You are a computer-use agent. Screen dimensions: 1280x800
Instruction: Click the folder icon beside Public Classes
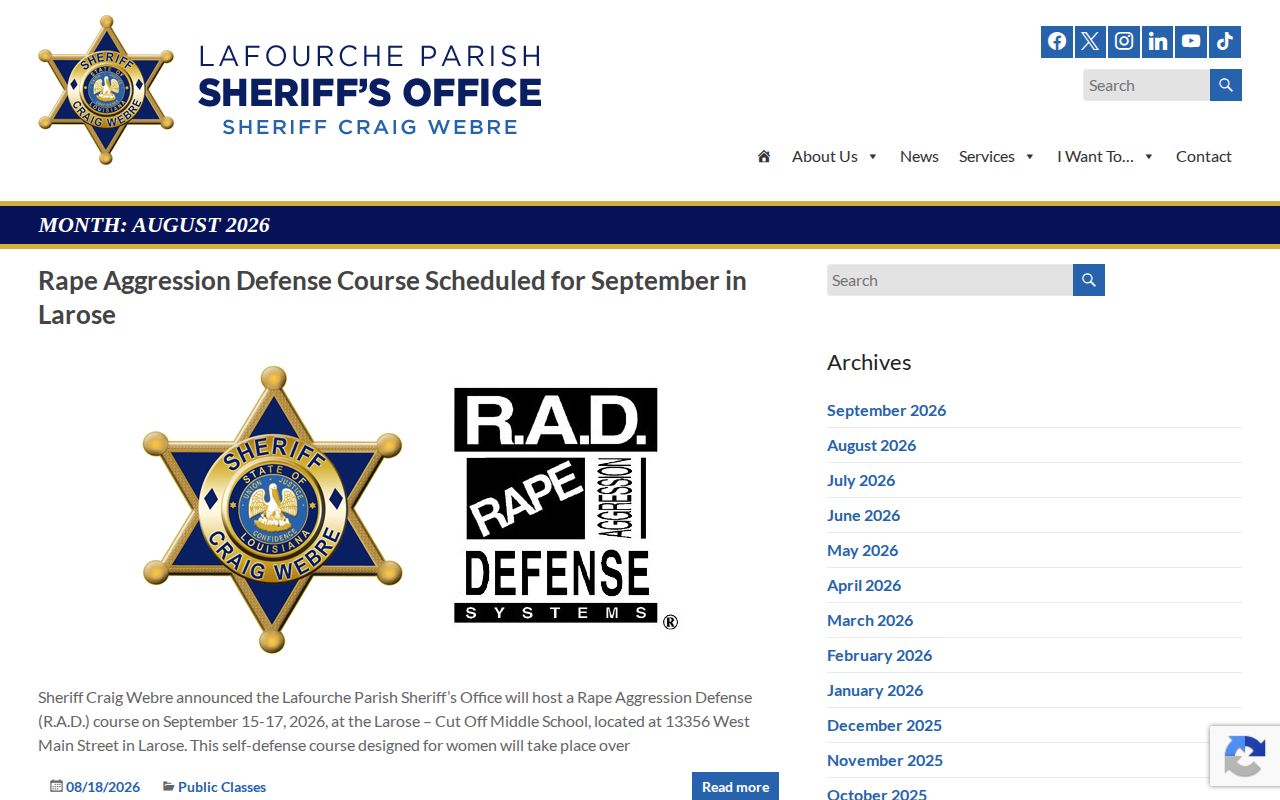point(169,786)
